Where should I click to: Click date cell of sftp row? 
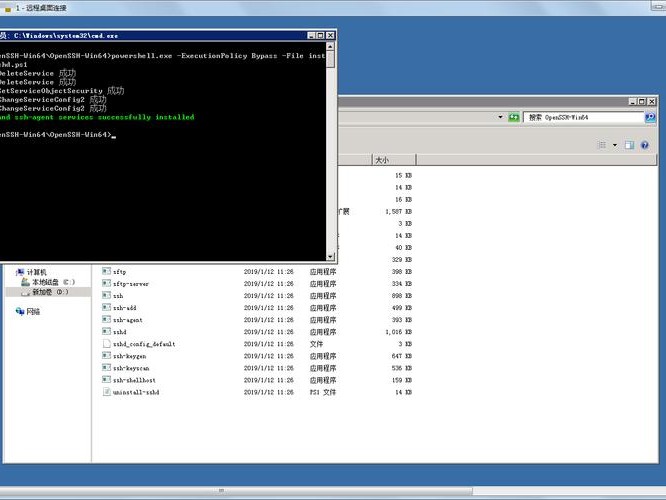[268, 271]
